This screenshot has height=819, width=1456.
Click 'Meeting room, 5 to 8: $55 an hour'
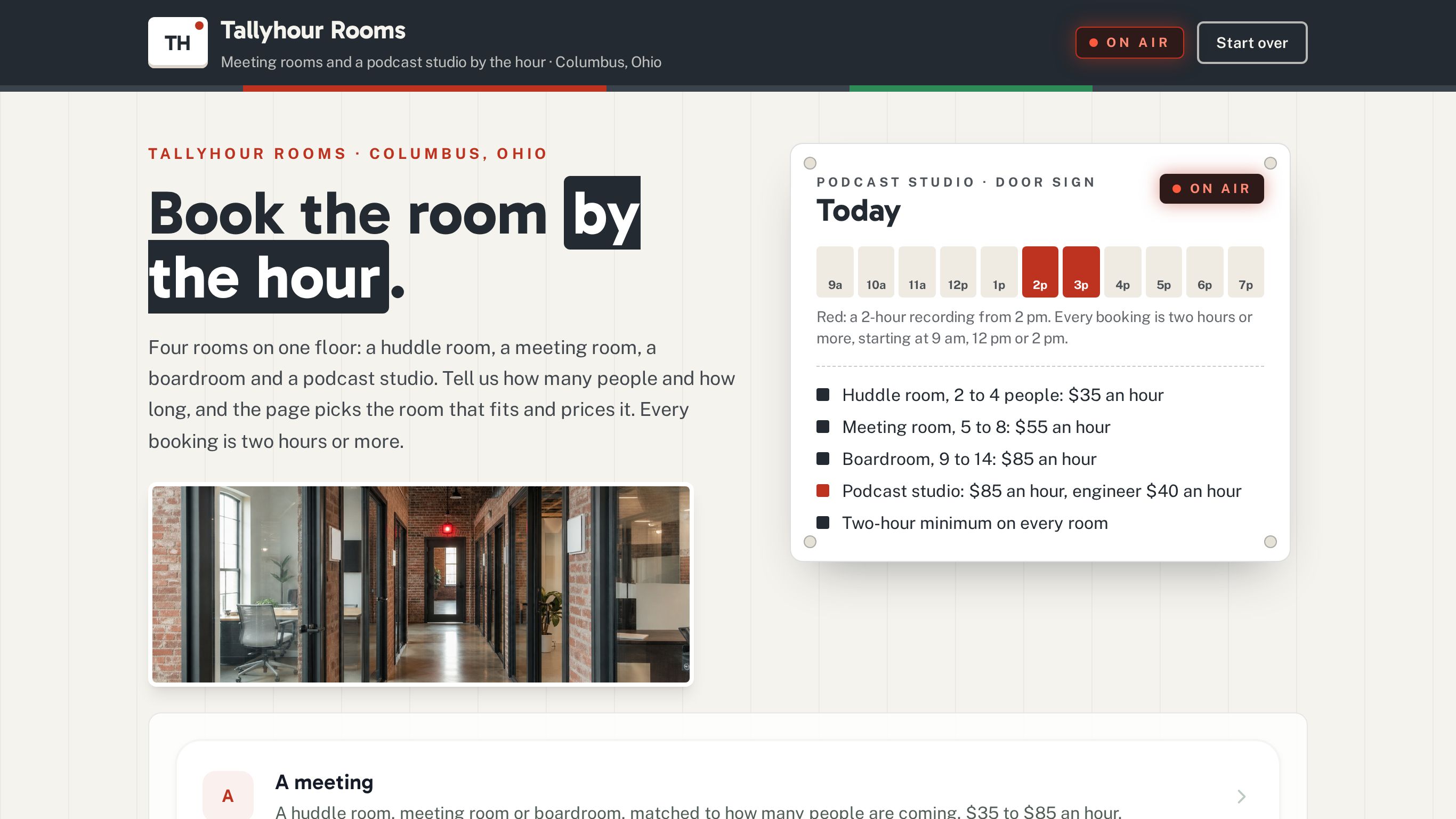click(976, 427)
